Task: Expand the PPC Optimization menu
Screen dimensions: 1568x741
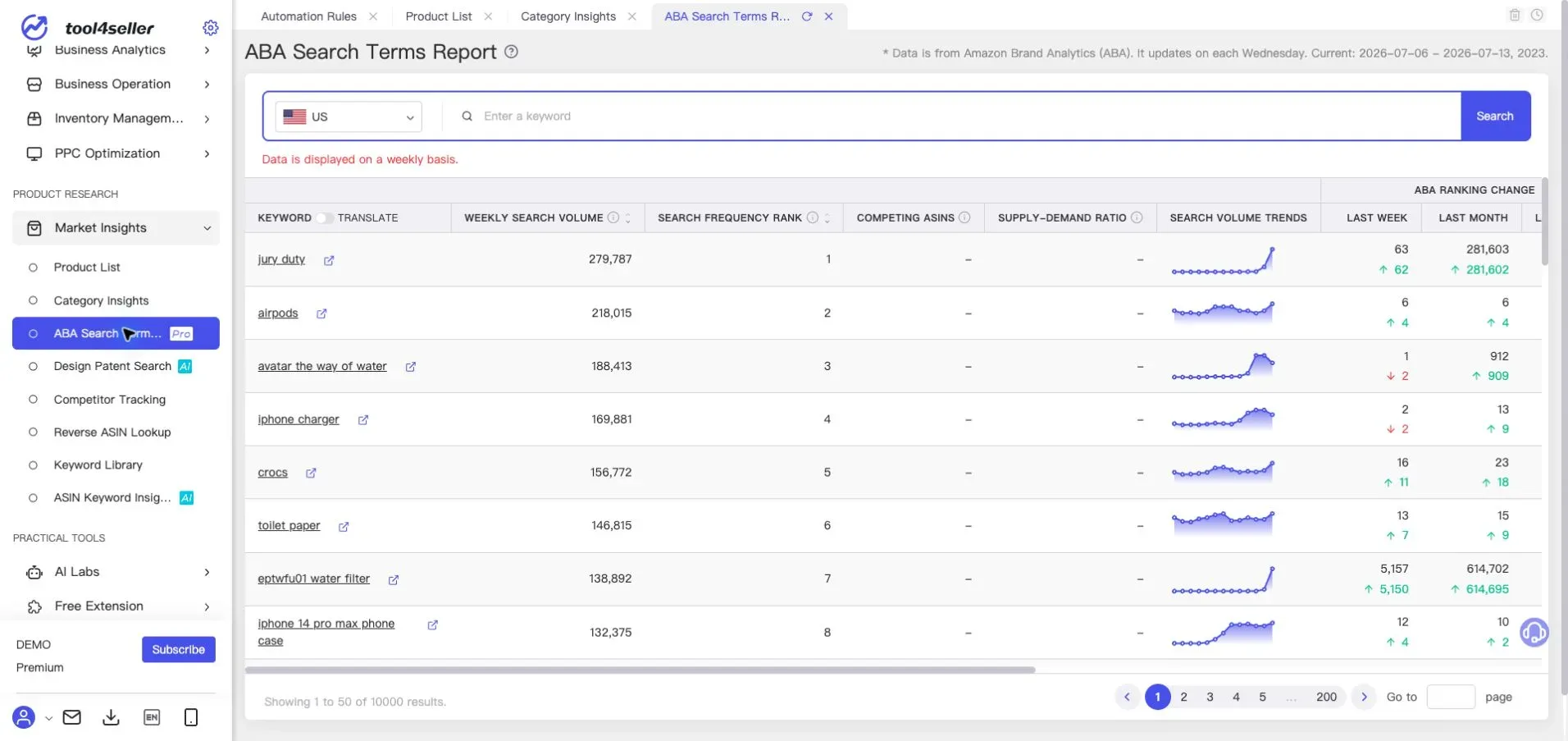Action: pos(116,153)
